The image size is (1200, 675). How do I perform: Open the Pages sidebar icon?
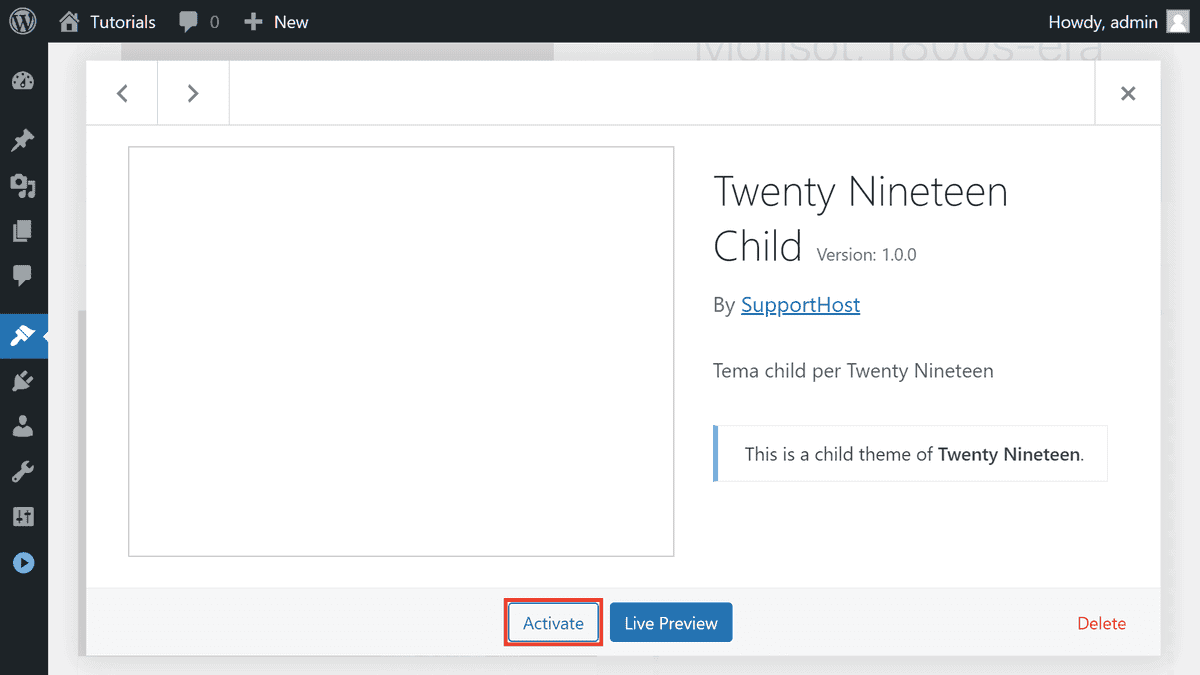(23, 231)
